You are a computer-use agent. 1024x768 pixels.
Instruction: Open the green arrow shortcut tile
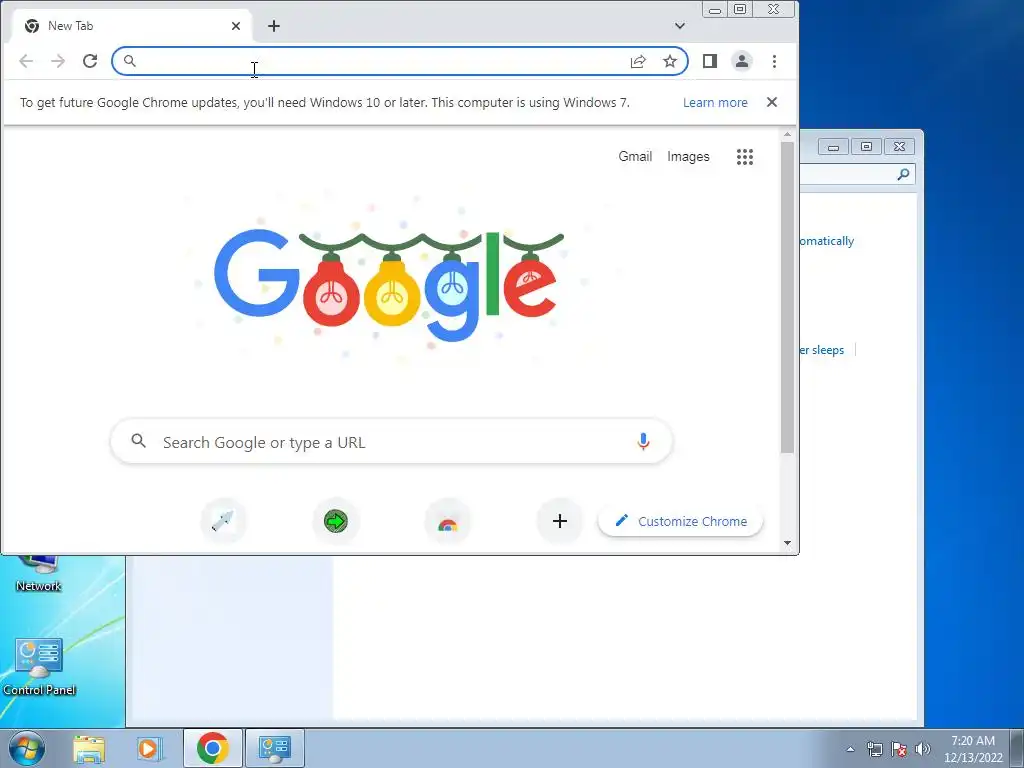(336, 521)
